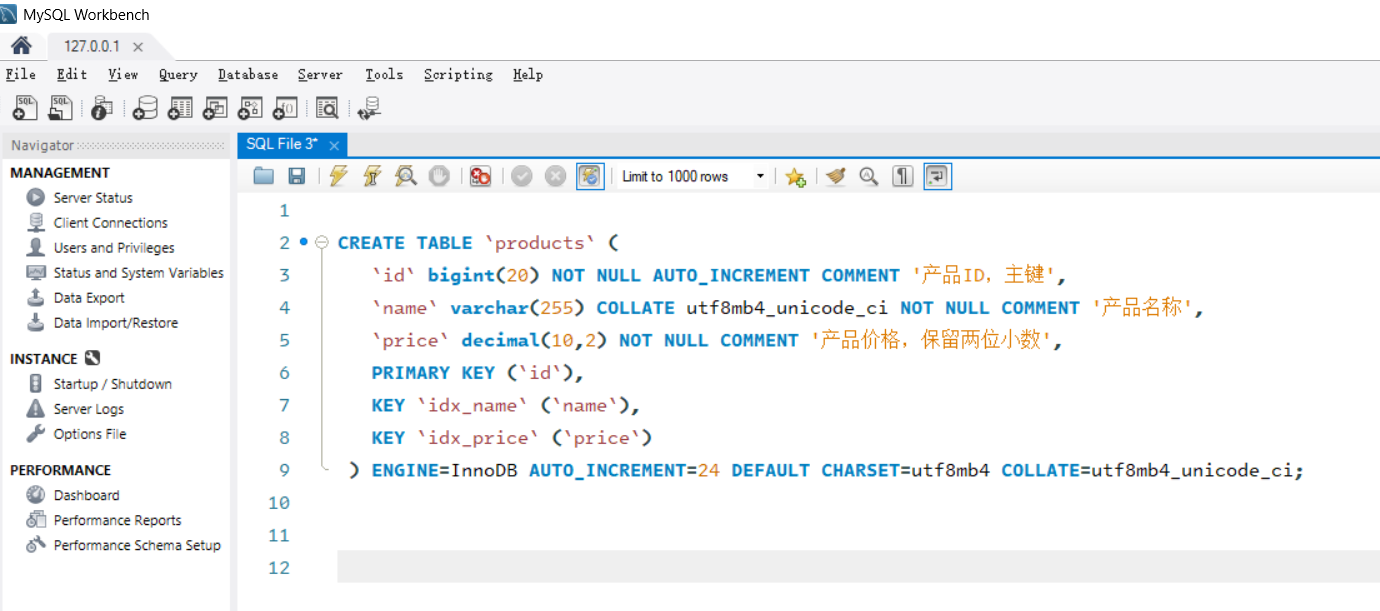Click the open SQL script folder icon
The height and width of the screenshot is (611, 1380).
(x=263, y=177)
